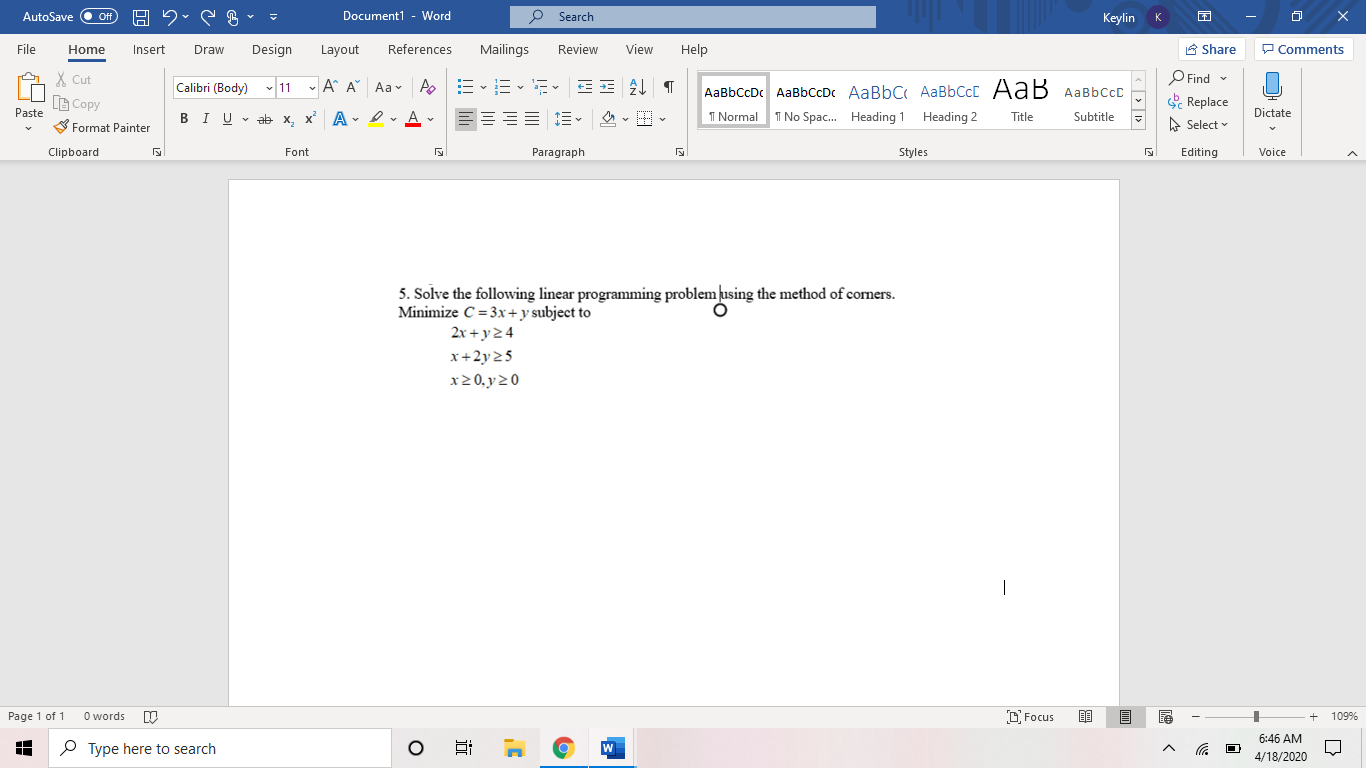Select the underline icon

click(x=226, y=118)
